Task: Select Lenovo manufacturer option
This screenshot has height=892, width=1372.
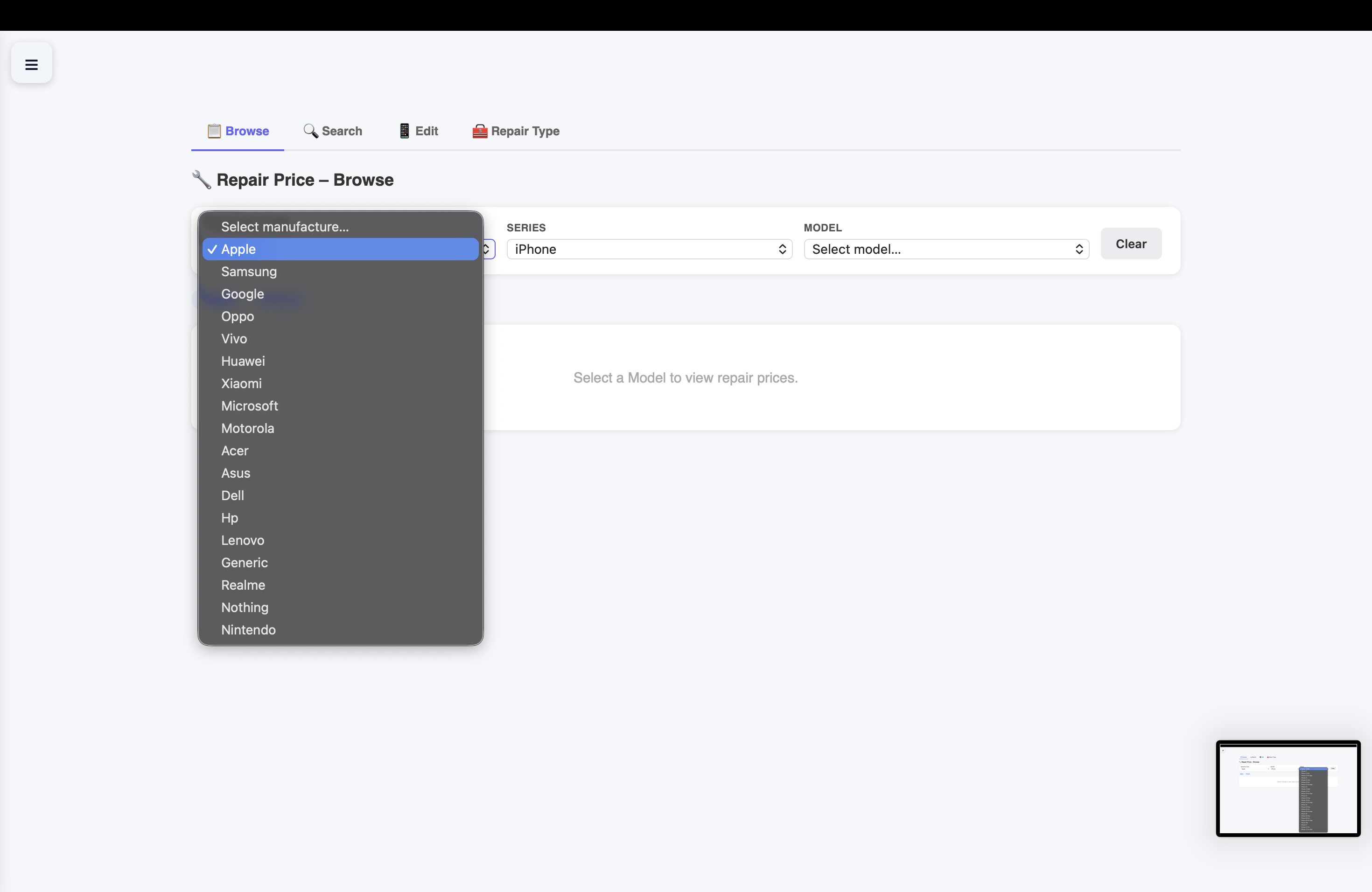Action: tap(341, 541)
